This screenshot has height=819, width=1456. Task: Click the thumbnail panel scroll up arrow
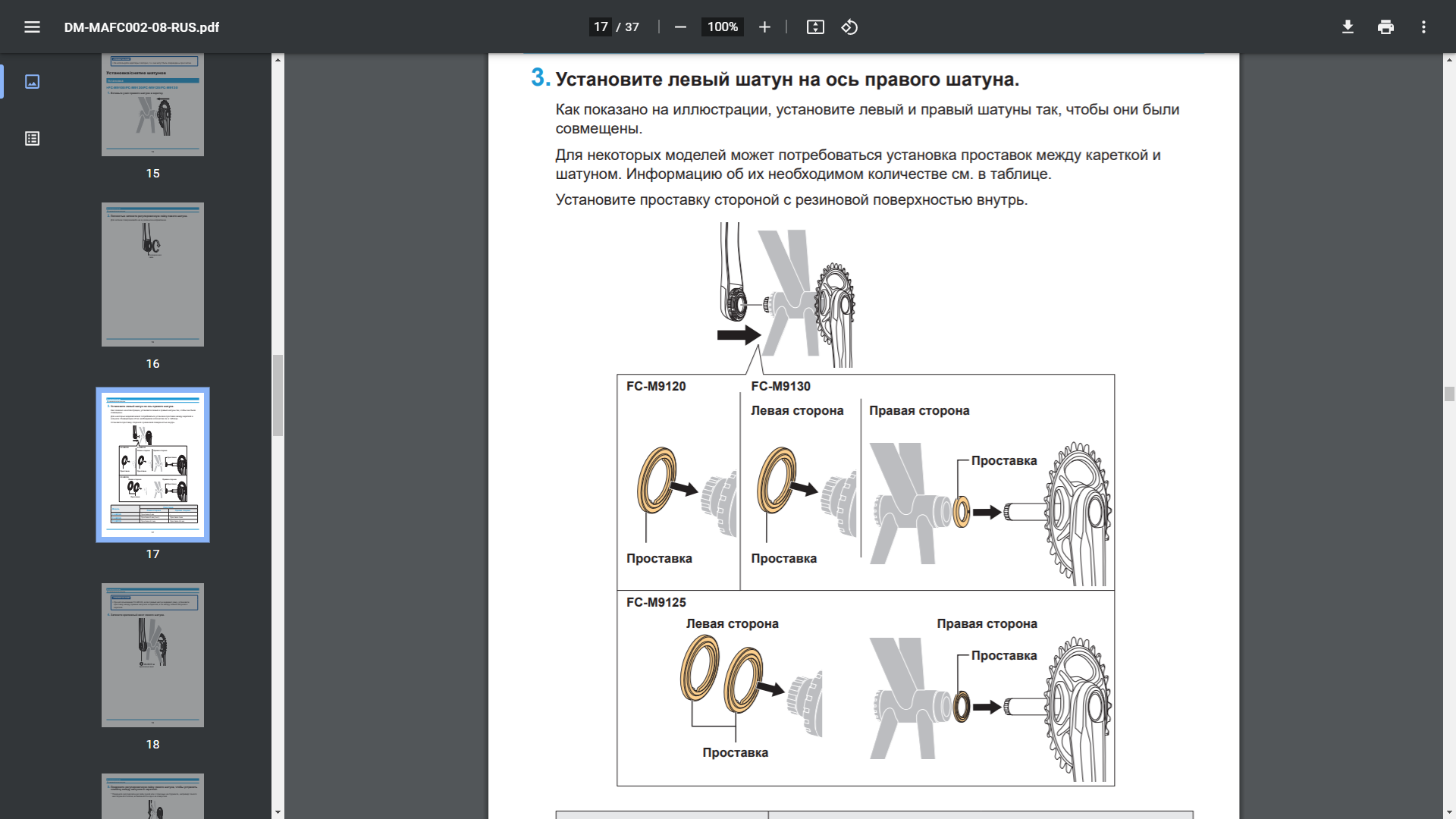[x=278, y=59]
